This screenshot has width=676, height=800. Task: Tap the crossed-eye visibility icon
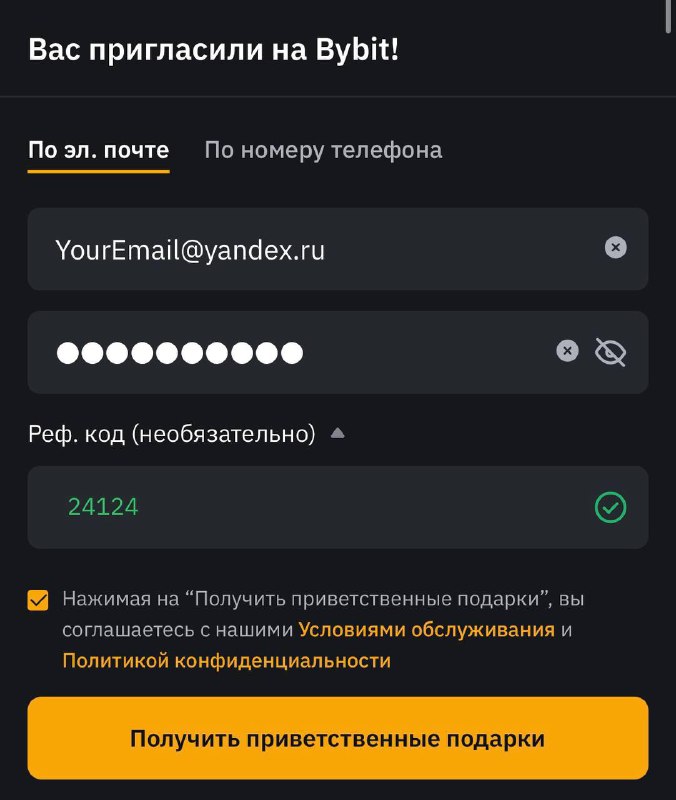(x=612, y=351)
